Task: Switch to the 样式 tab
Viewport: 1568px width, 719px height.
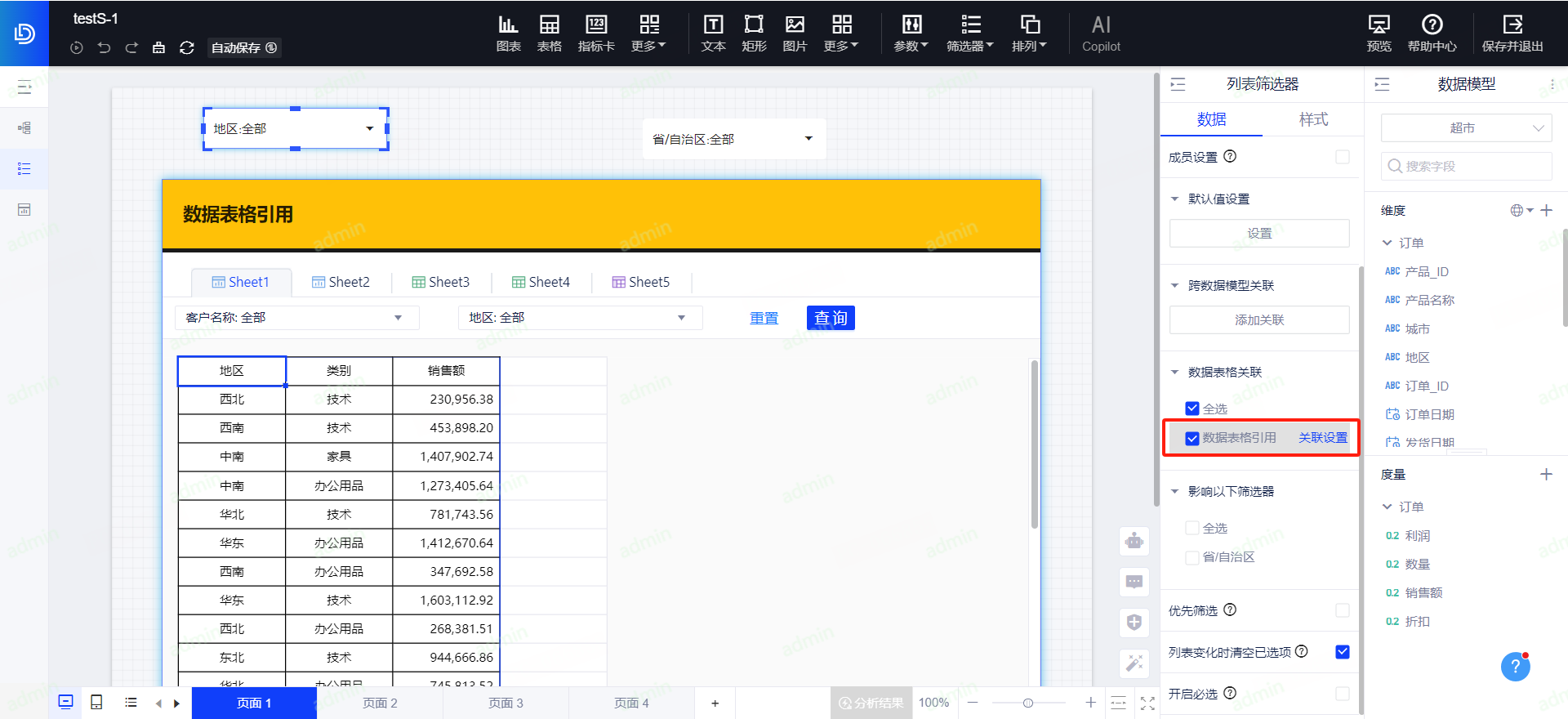Action: point(1313,119)
